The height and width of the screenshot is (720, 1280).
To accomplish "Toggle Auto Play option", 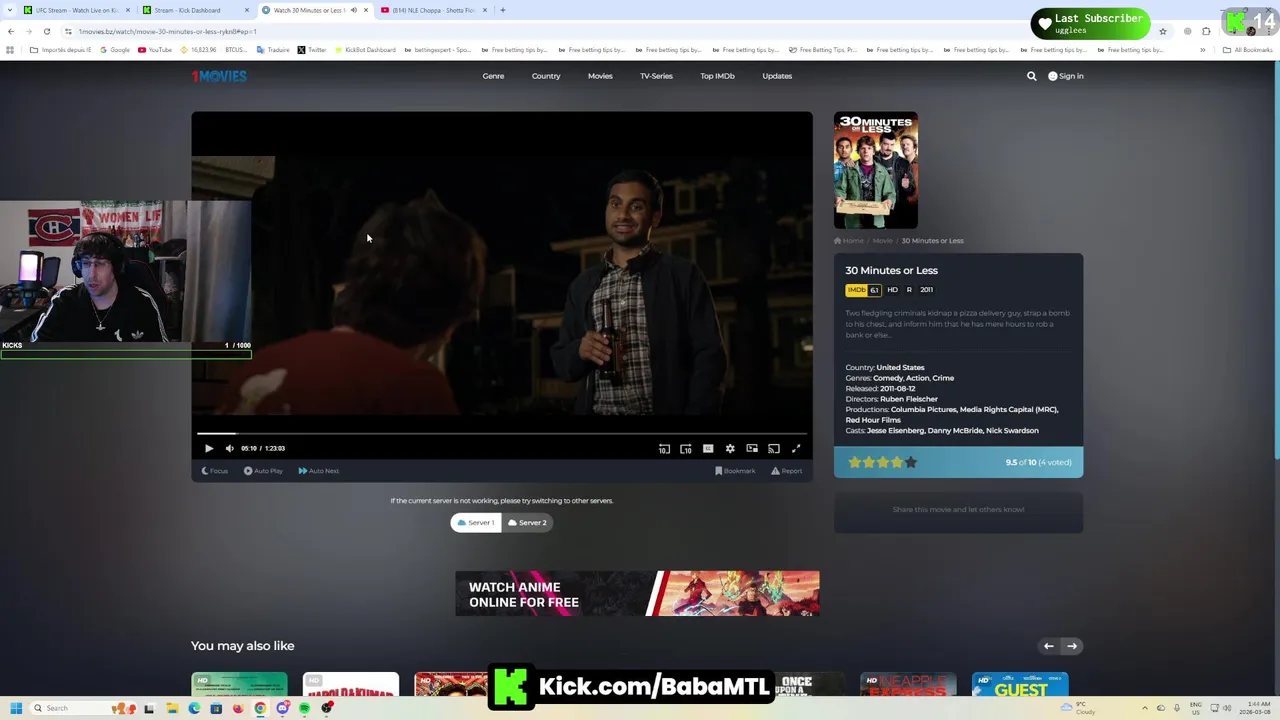I will tap(264, 471).
